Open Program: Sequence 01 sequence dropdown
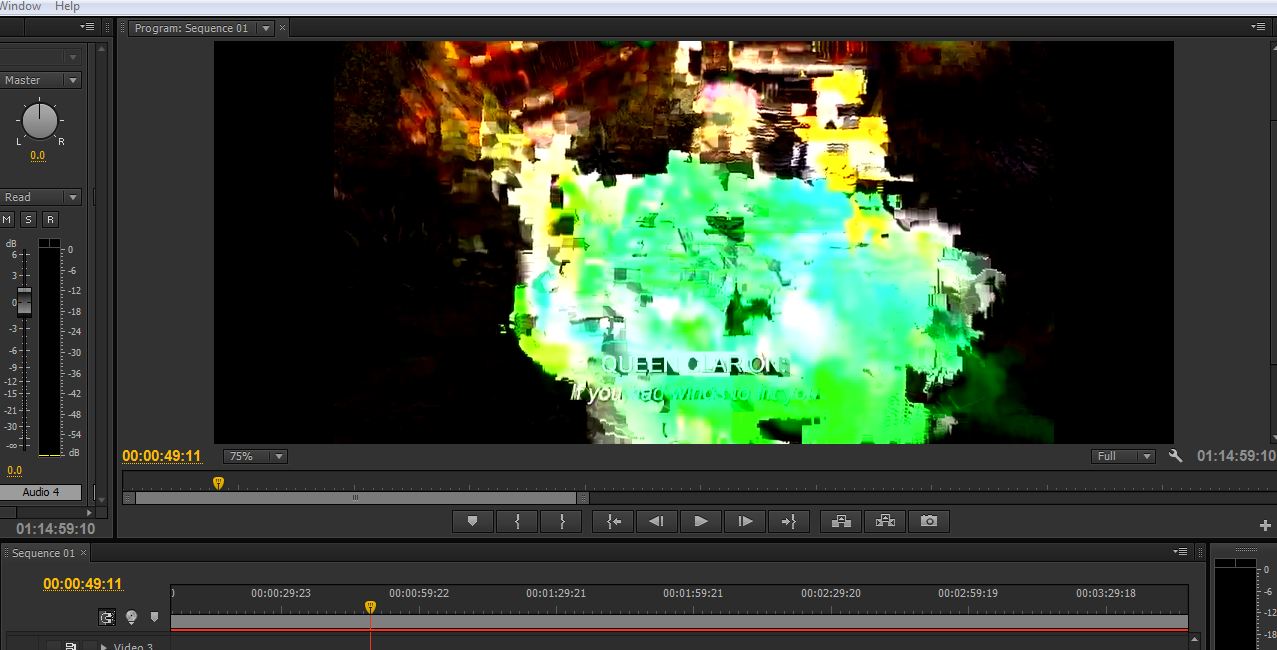 coord(266,28)
